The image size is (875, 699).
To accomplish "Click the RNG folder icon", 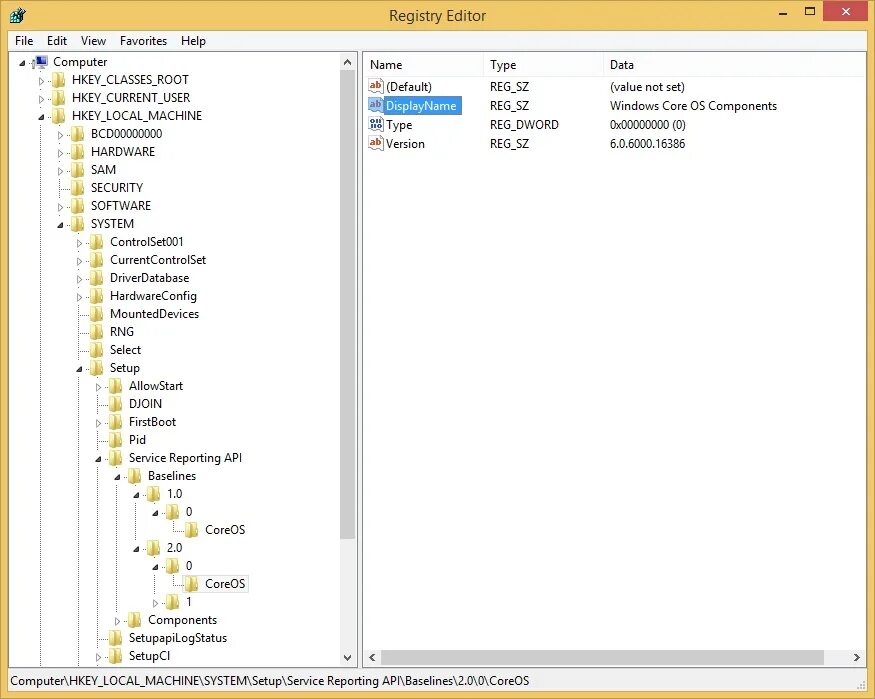I will pos(97,332).
